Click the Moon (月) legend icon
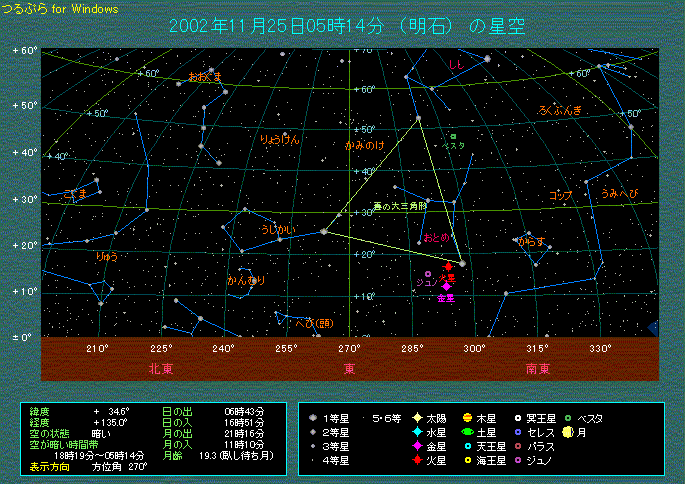 566,431
